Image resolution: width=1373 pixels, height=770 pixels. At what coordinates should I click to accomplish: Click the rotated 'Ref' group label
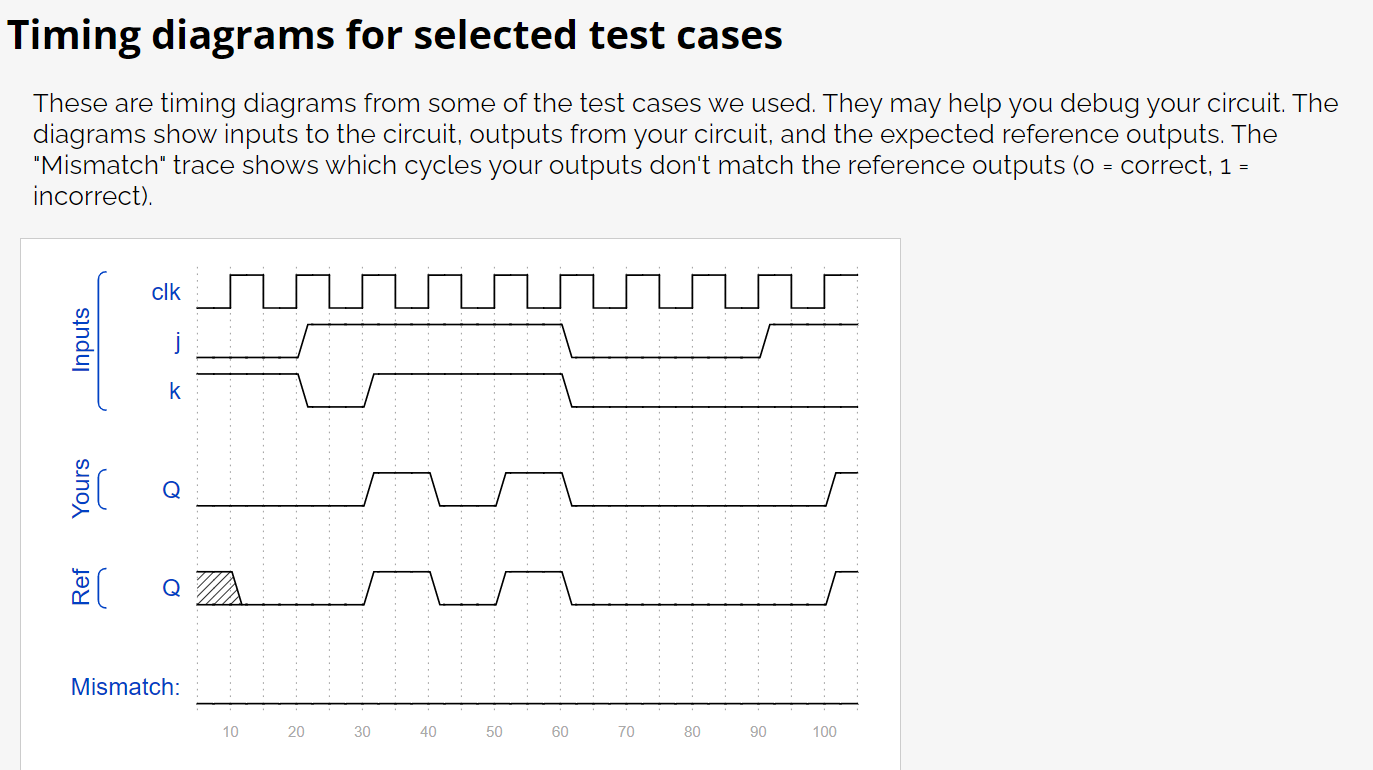[x=82, y=587]
